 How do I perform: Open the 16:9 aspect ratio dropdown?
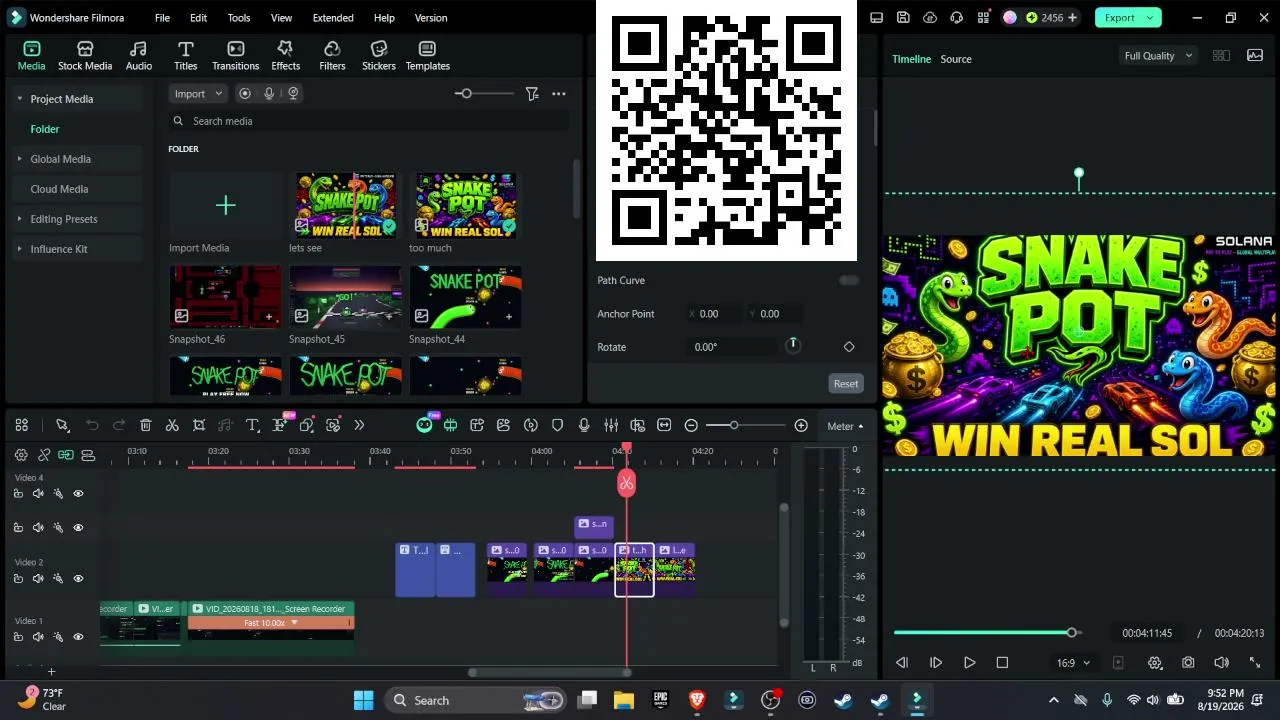(1073, 662)
